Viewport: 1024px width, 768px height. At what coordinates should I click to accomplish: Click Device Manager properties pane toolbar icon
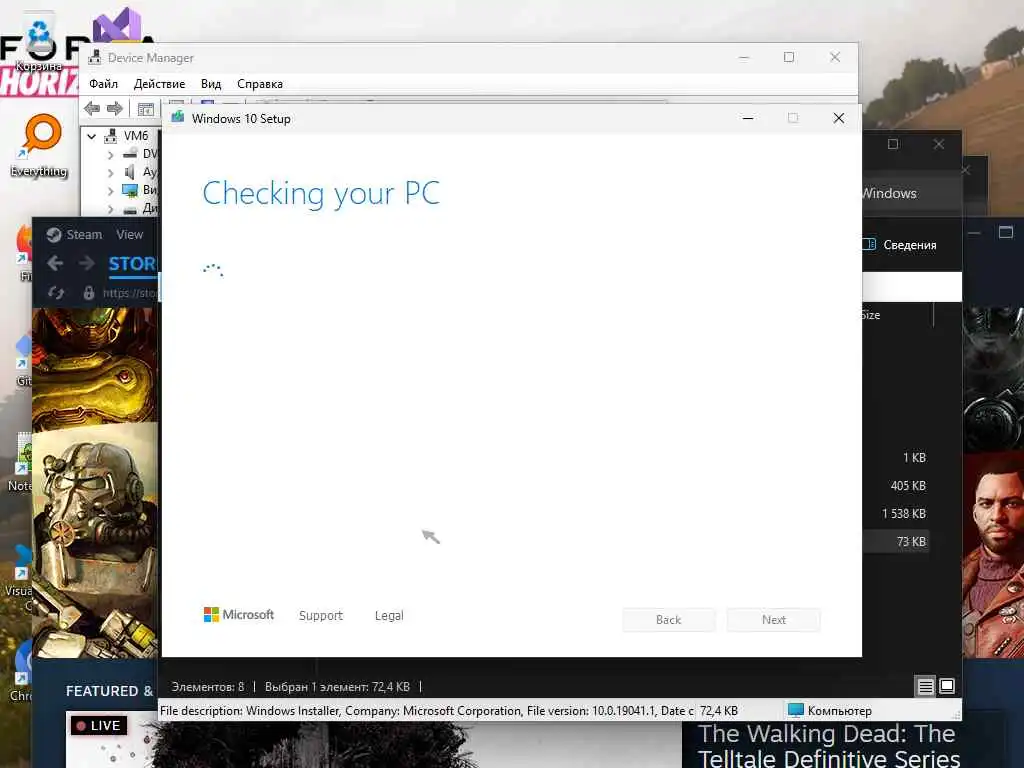(x=146, y=109)
